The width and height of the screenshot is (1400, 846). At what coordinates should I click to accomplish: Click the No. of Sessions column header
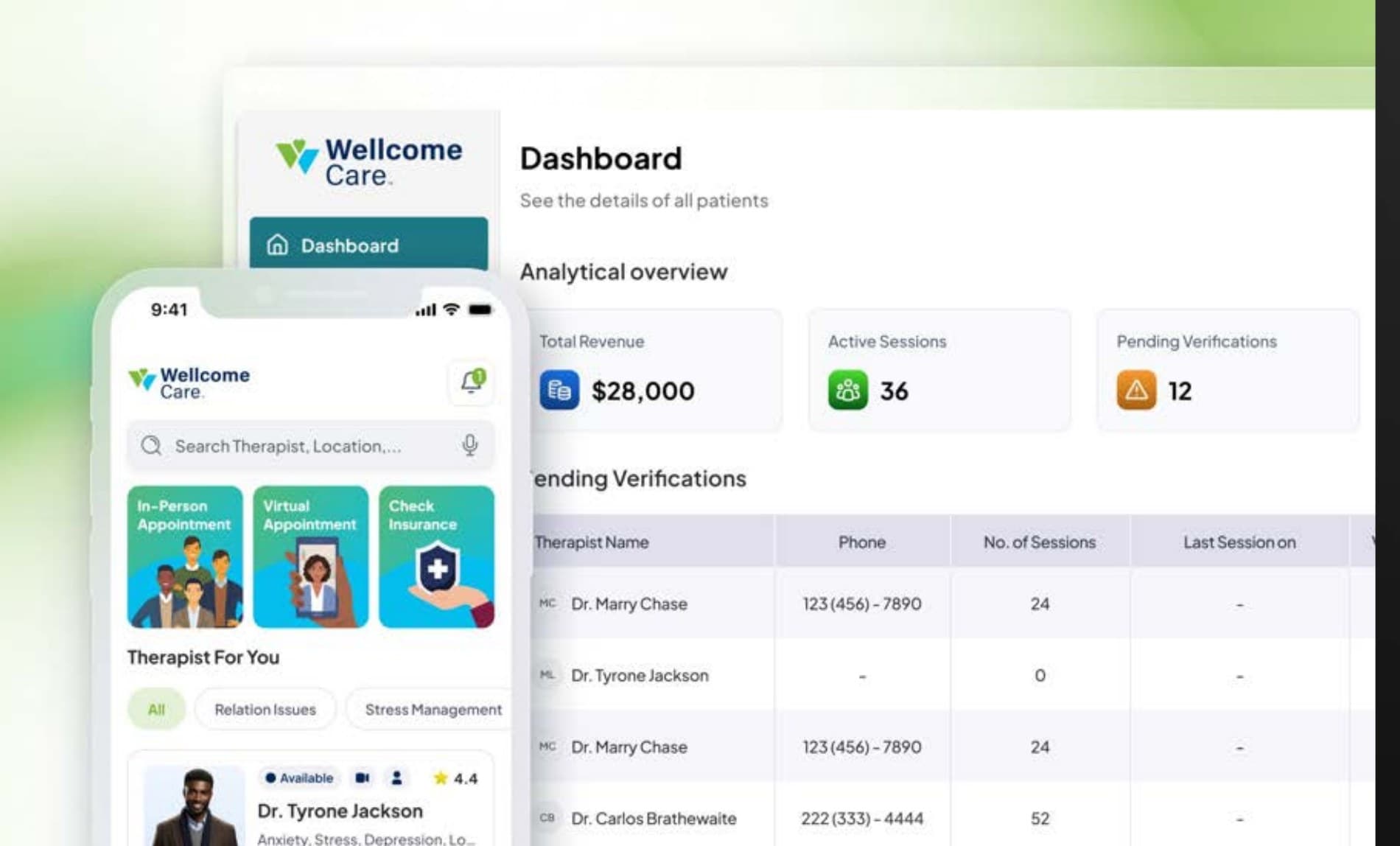pos(1040,542)
